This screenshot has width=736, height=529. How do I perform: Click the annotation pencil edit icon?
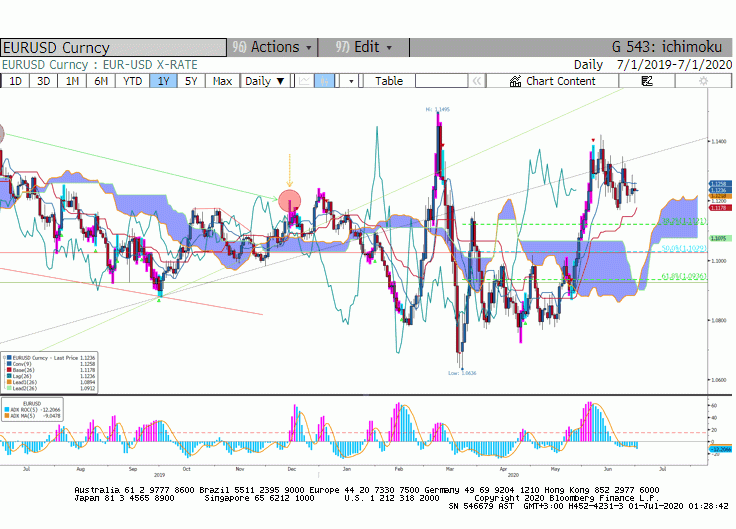[x=647, y=81]
